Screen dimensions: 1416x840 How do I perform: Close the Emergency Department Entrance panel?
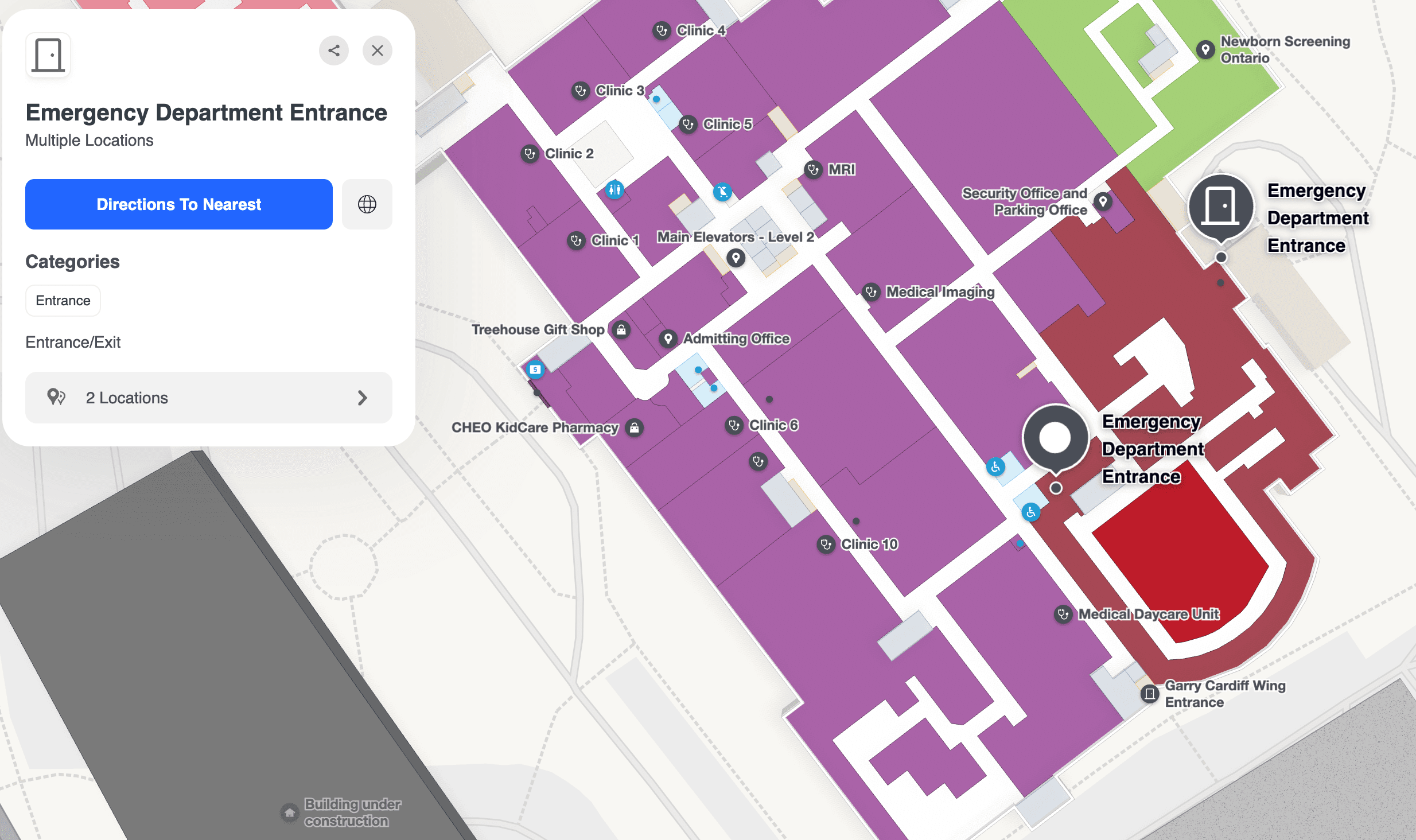(378, 50)
